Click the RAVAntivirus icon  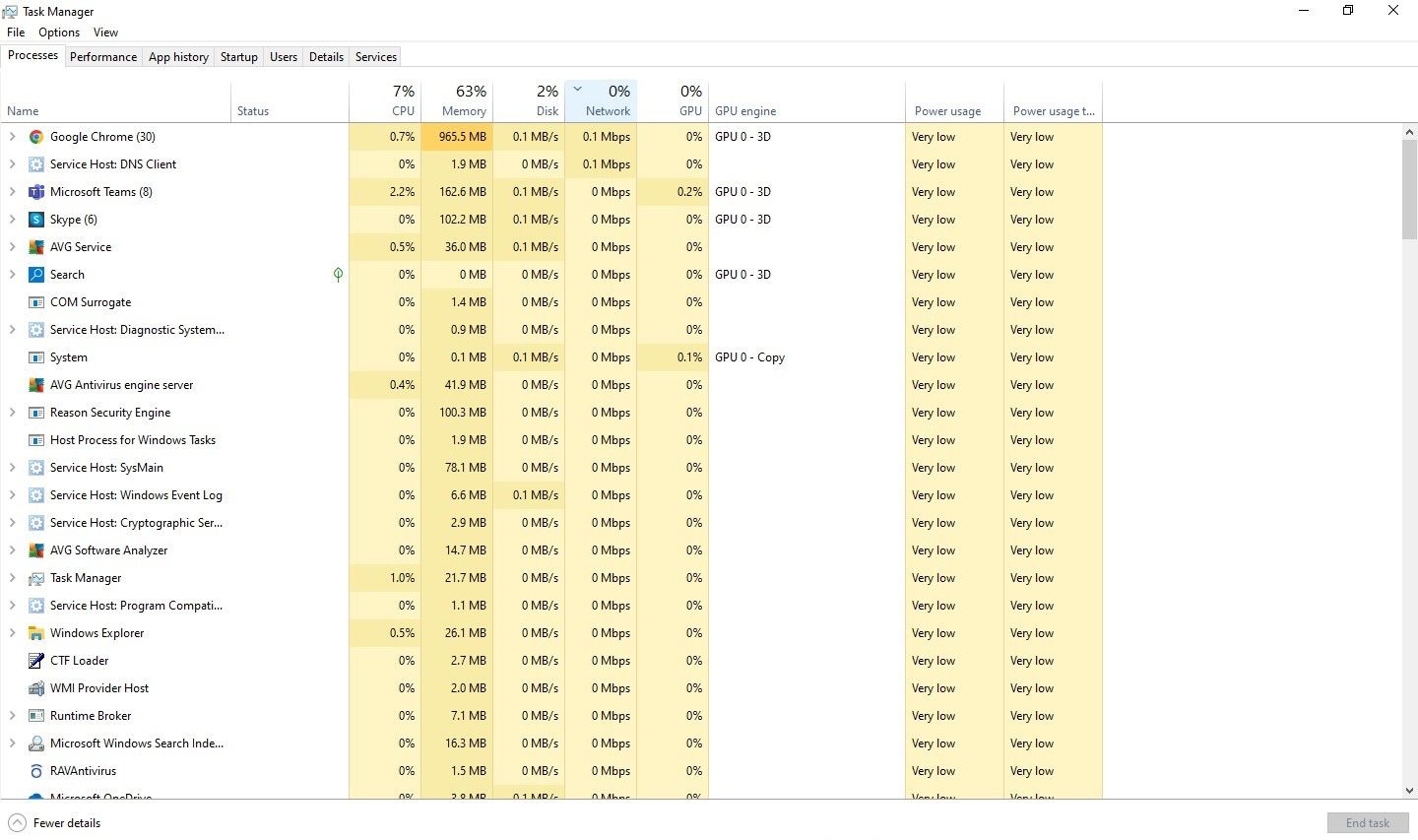(36, 771)
